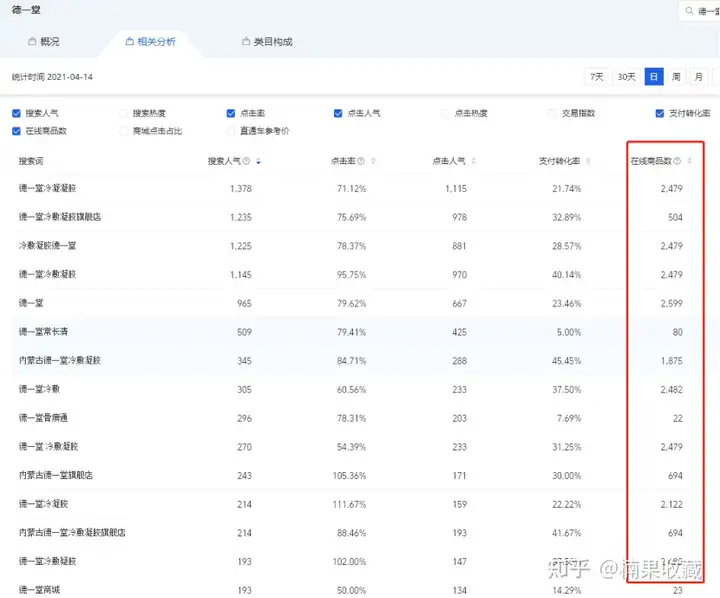Enable the 直通车参考价 checkbox
Viewport: 720px width, 598px height.
point(231,131)
